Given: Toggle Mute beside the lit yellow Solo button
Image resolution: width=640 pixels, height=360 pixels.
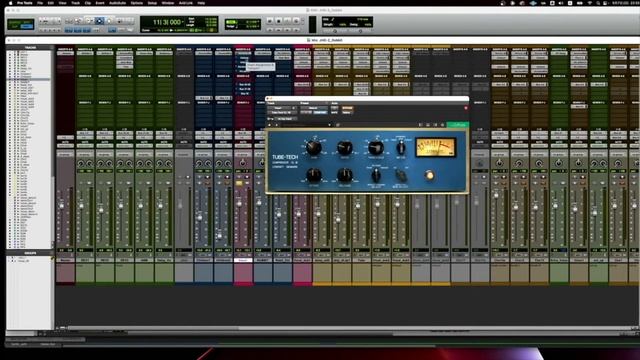Looking at the screenshot, I should [248, 183].
